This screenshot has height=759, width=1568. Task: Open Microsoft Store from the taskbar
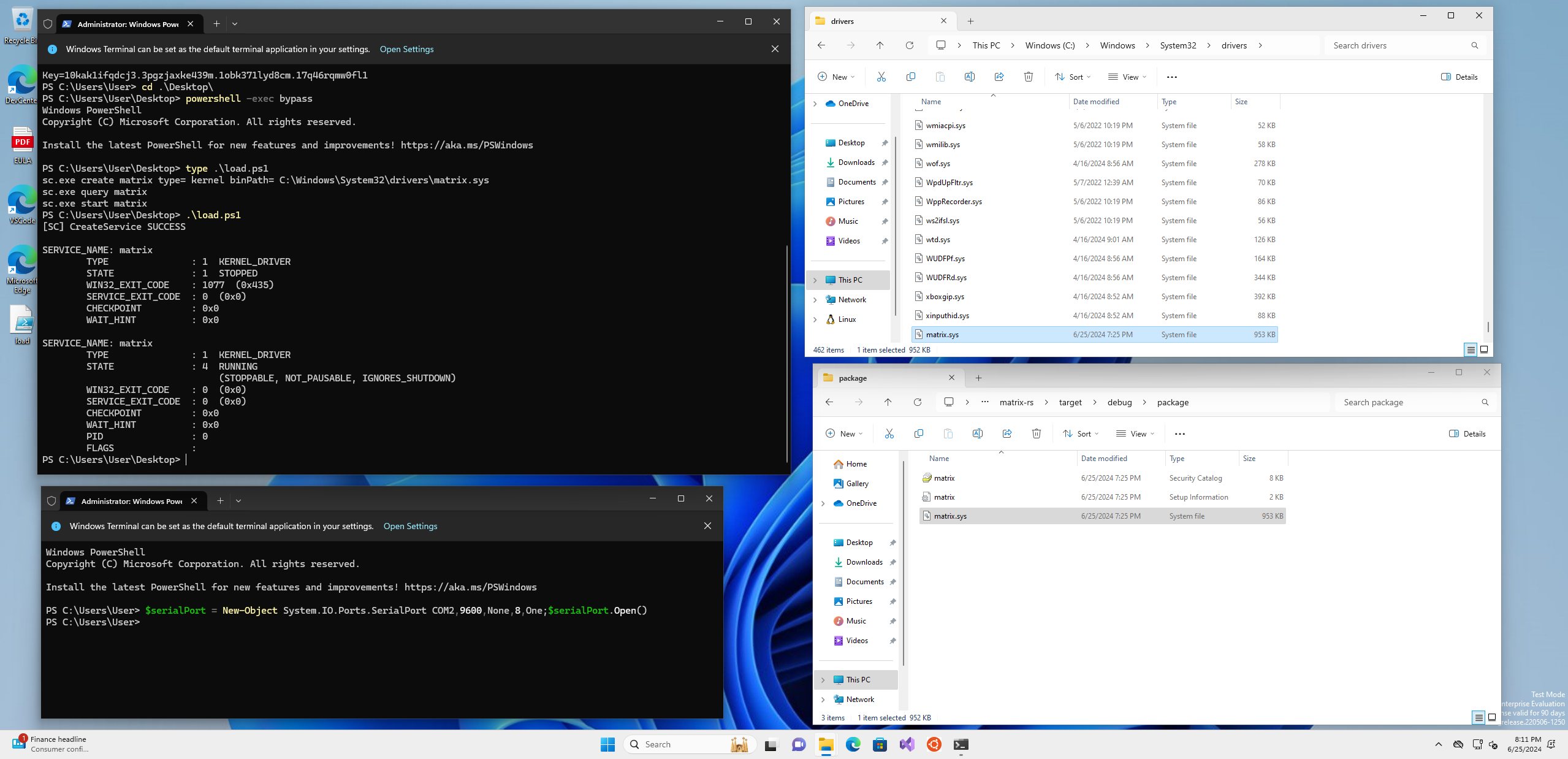pos(880,744)
